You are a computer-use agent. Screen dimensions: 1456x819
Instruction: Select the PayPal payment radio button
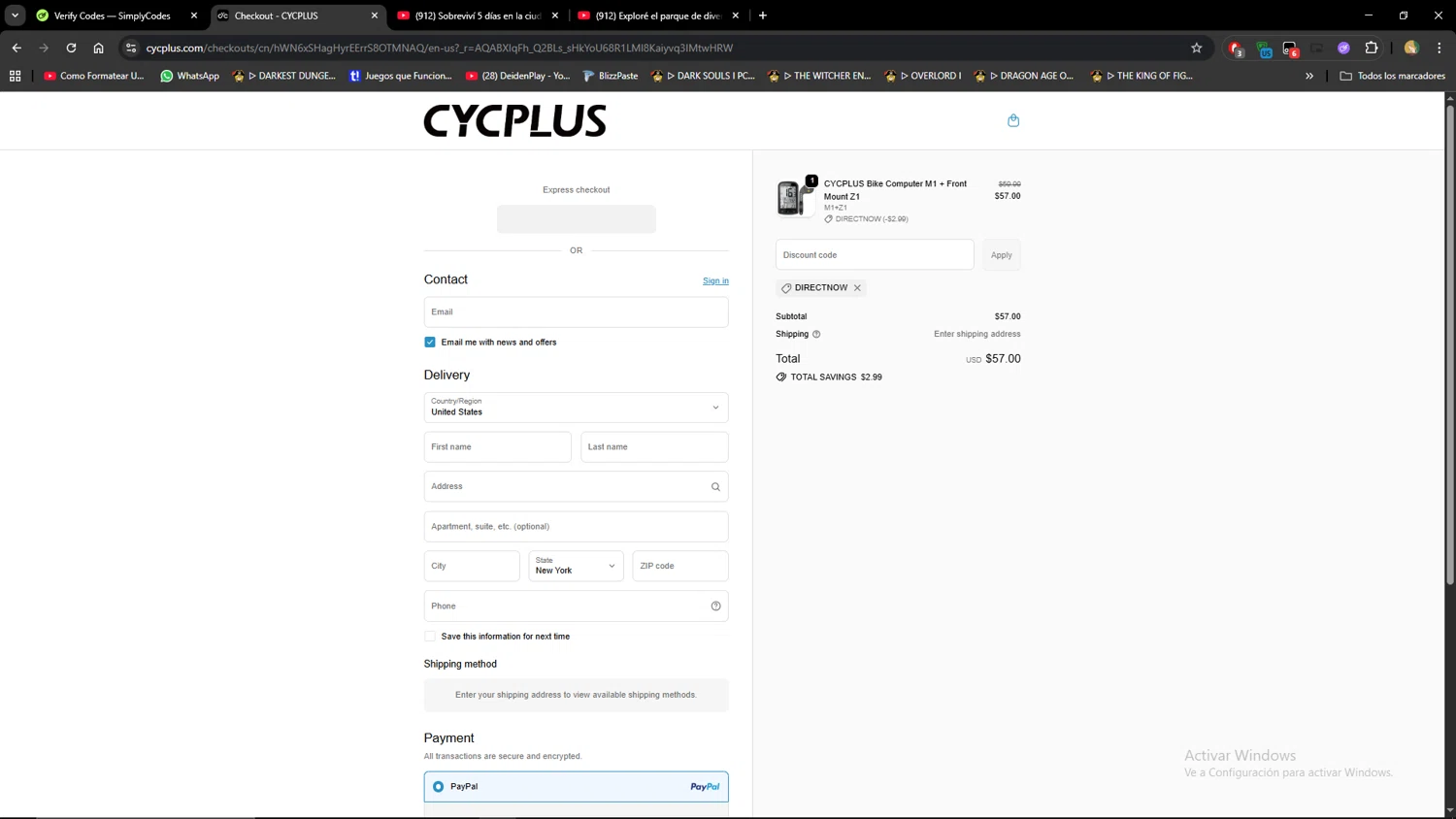pos(439,787)
